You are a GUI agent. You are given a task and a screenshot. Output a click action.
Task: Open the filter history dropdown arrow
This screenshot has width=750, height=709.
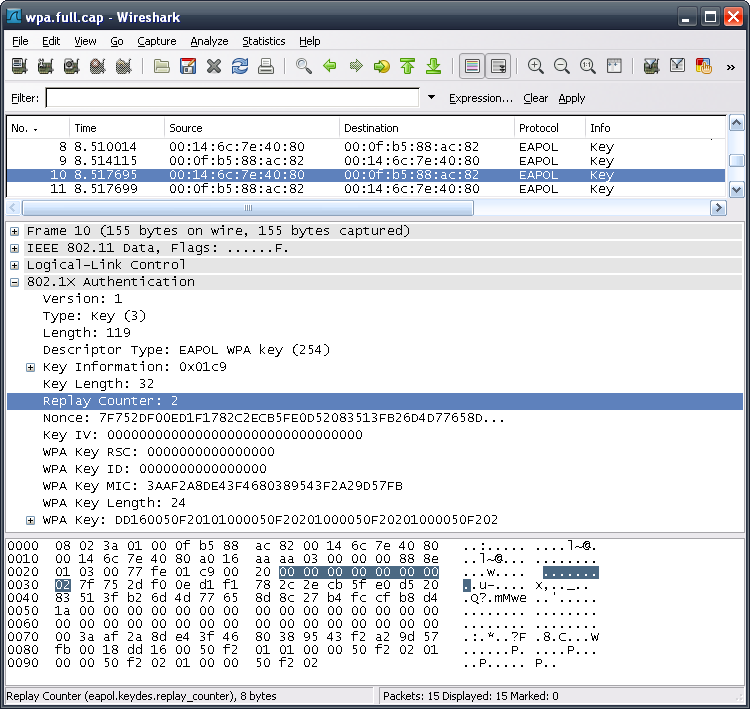[x=431, y=97]
